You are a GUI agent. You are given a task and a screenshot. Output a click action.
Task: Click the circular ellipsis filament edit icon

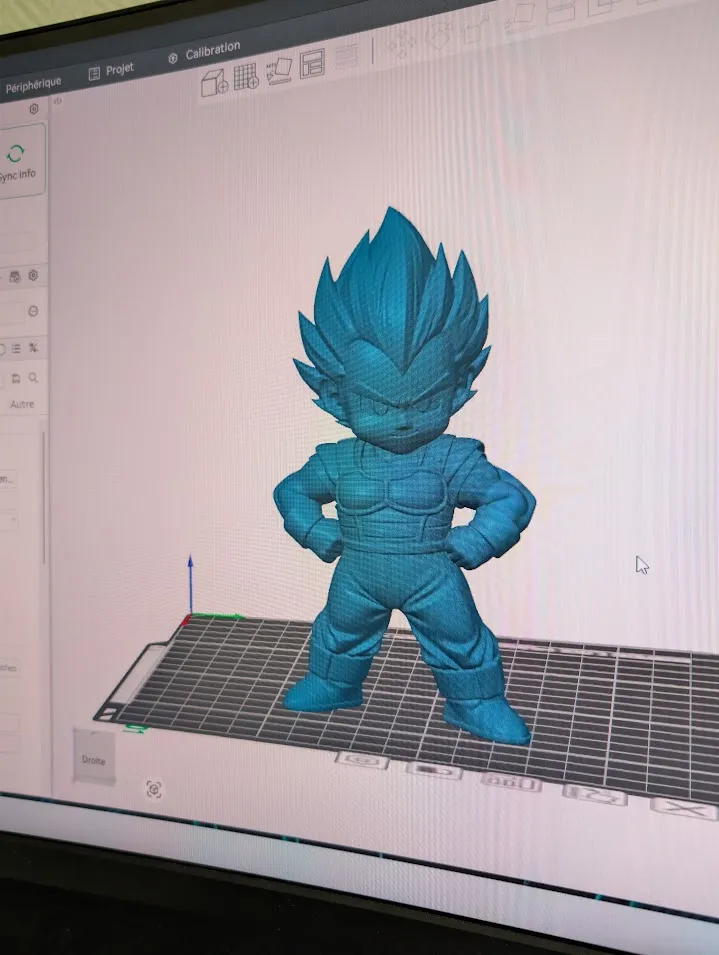click(x=33, y=311)
